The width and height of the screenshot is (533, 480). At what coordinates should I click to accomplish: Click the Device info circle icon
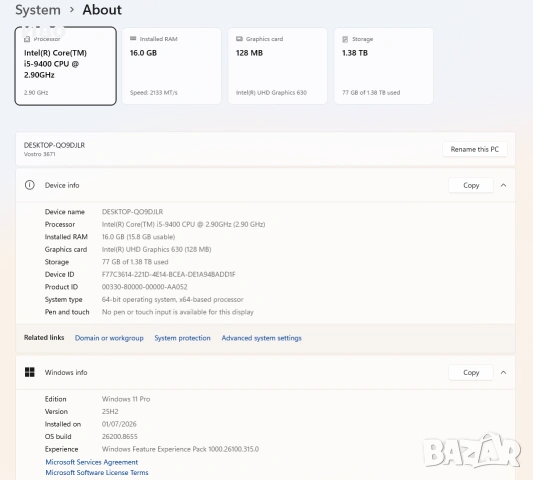coord(30,185)
